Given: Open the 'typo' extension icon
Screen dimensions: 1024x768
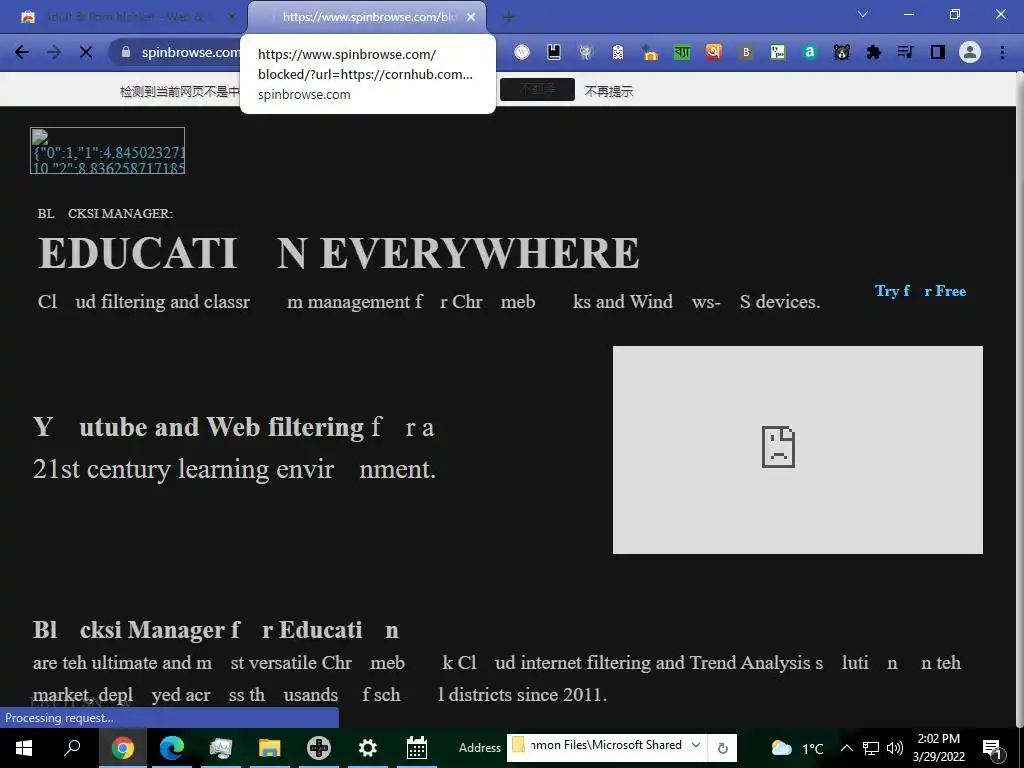Looking at the screenshot, I should [x=778, y=52].
